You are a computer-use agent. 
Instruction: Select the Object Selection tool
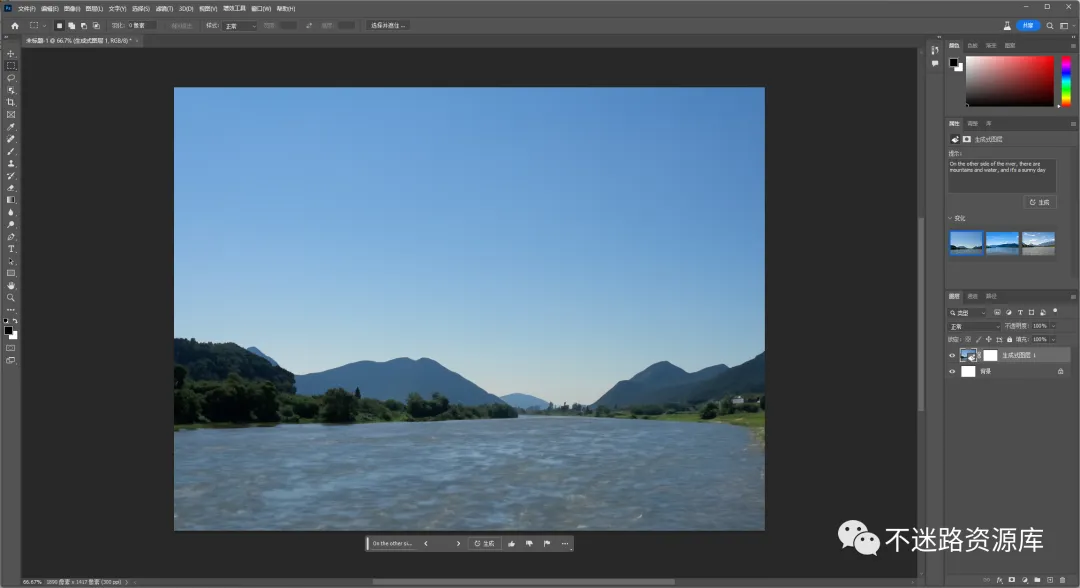click(10, 90)
